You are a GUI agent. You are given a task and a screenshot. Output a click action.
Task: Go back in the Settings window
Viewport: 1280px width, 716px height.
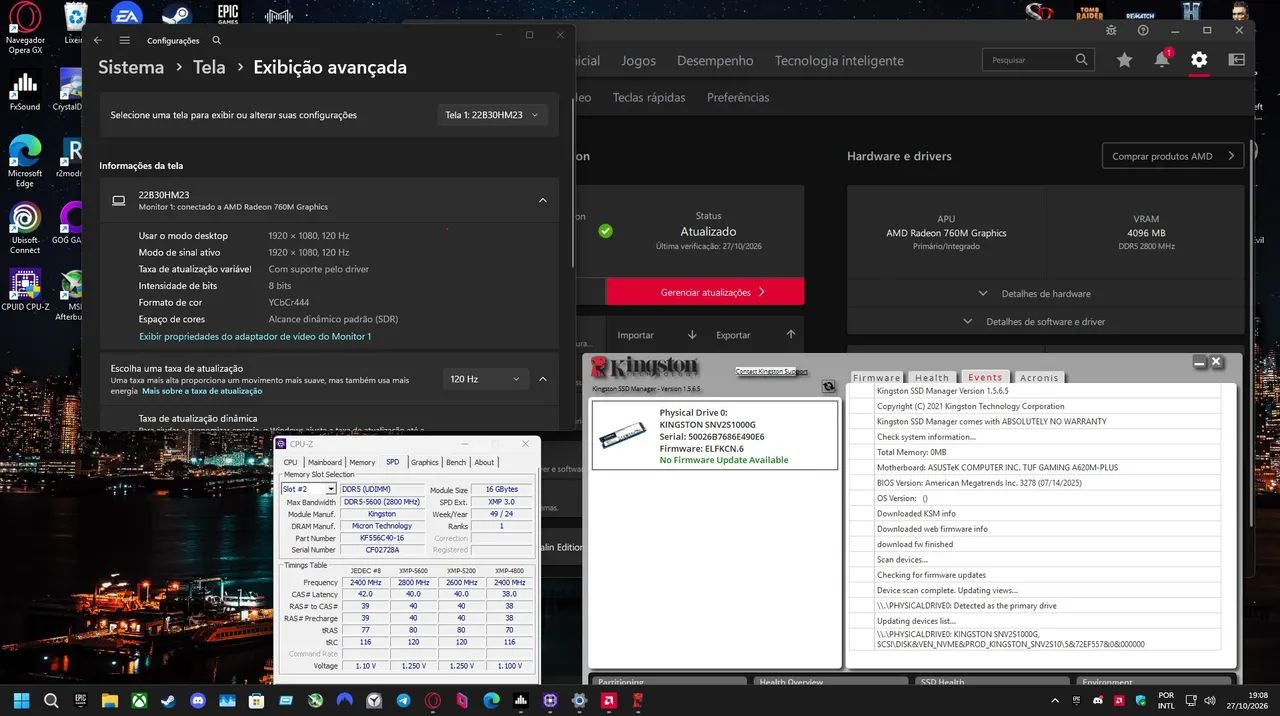pyautogui.click(x=97, y=41)
